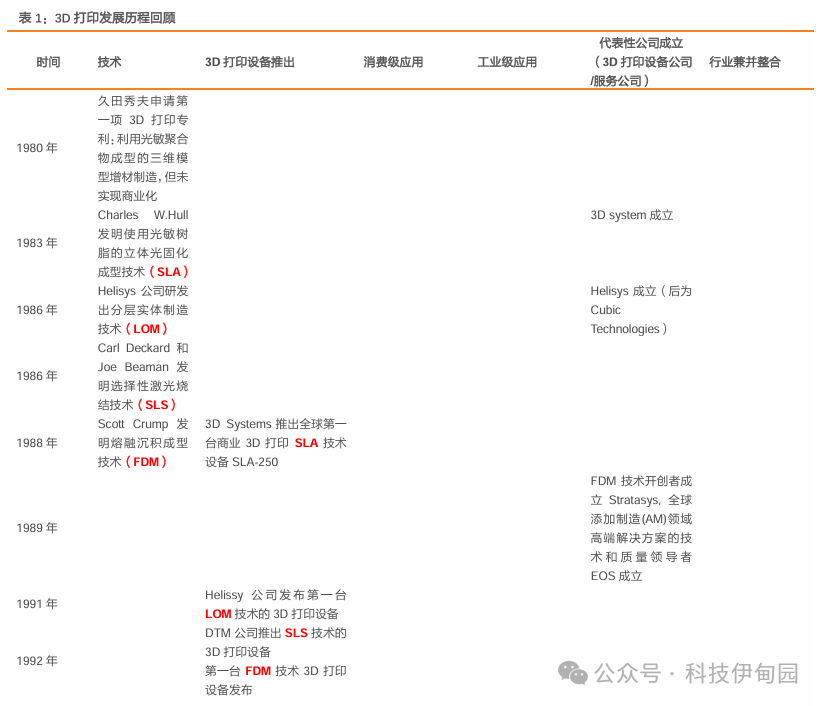Click "1986 年" in the Helisys LOM row
The image size is (825, 706).
(x=37, y=310)
